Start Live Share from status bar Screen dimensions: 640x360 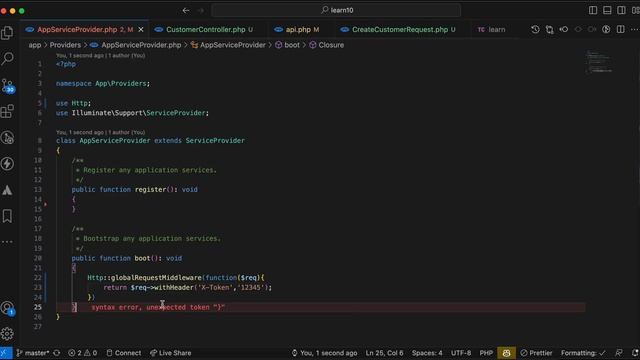coord(171,353)
